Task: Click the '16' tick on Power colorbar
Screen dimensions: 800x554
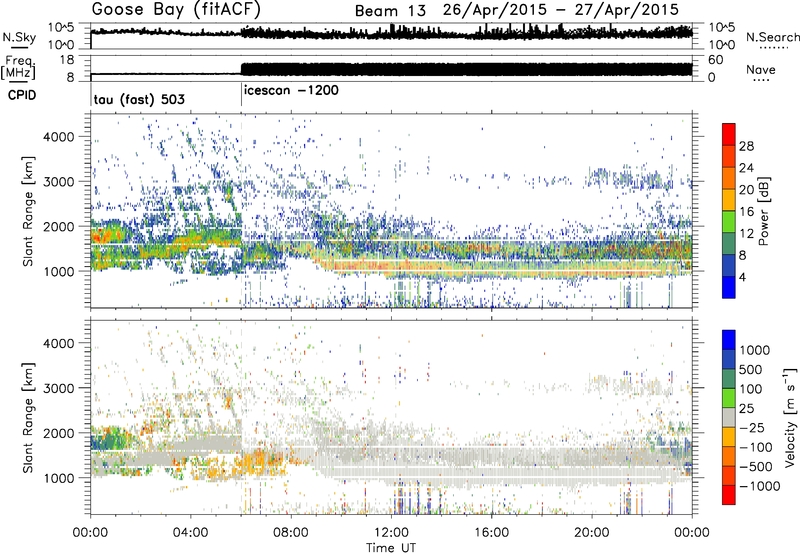Action: click(x=746, y=211)
